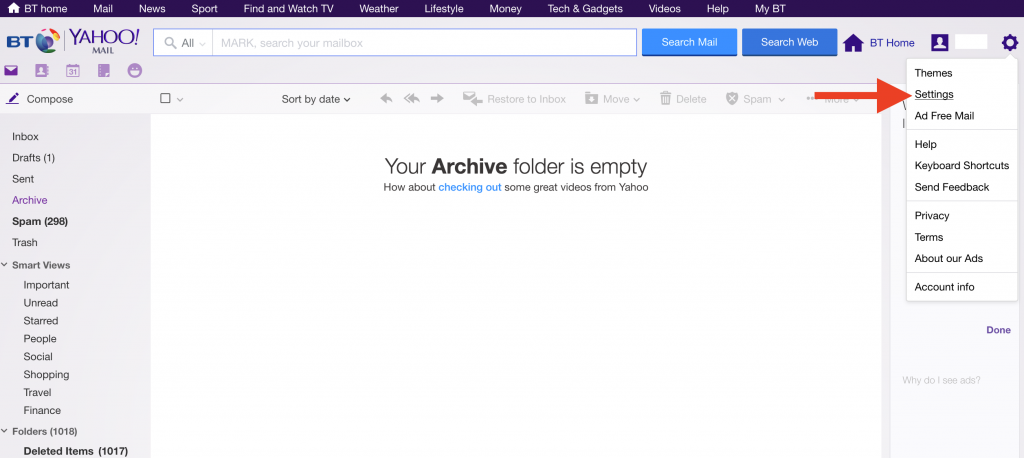Choose Ad Free Mail from the menu
The width and height of the screenshot is (1024, 458).
944,116
